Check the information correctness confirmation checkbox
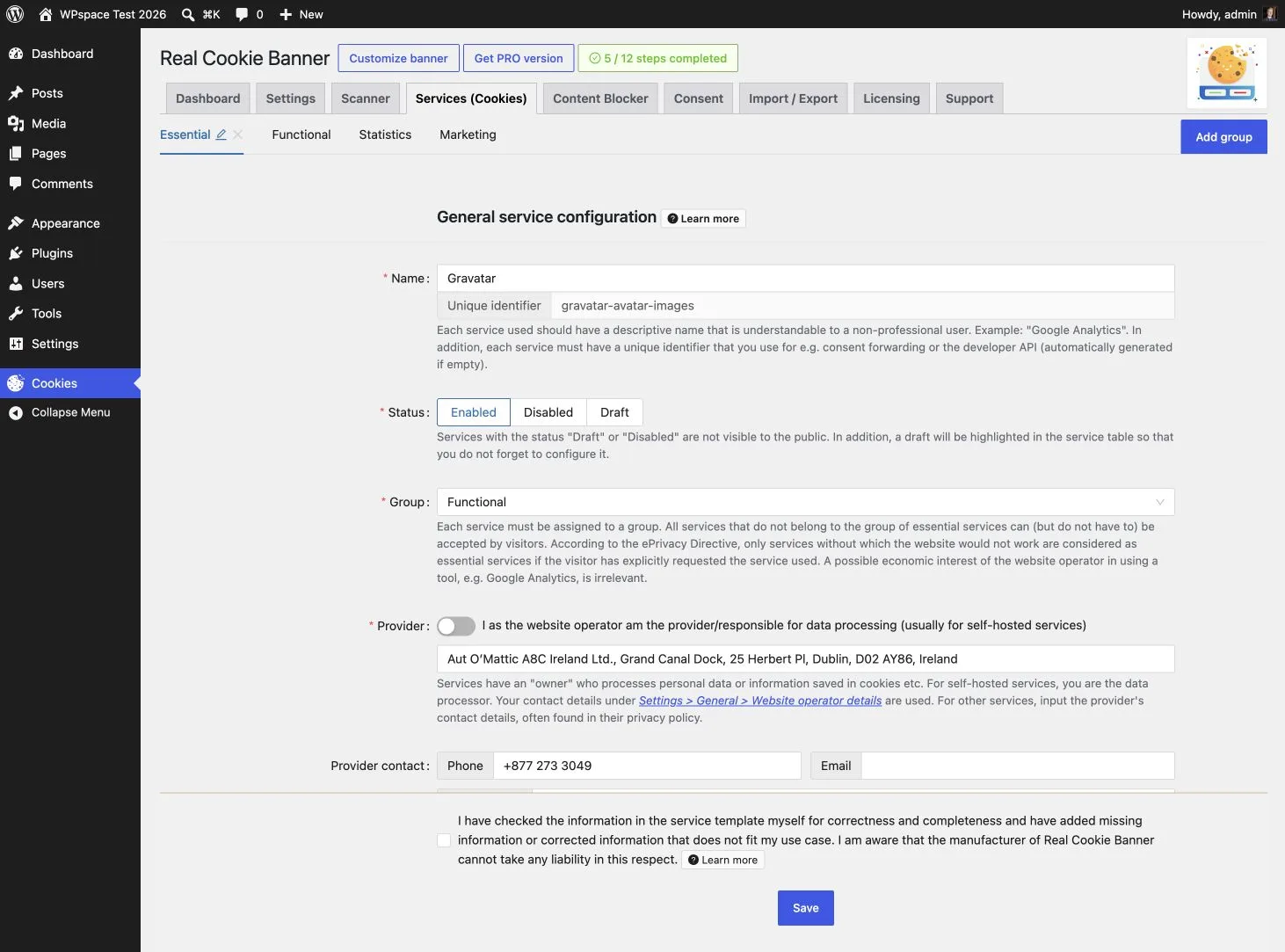The width and height of the screenshot is (1285, 952). coord(444,840)
